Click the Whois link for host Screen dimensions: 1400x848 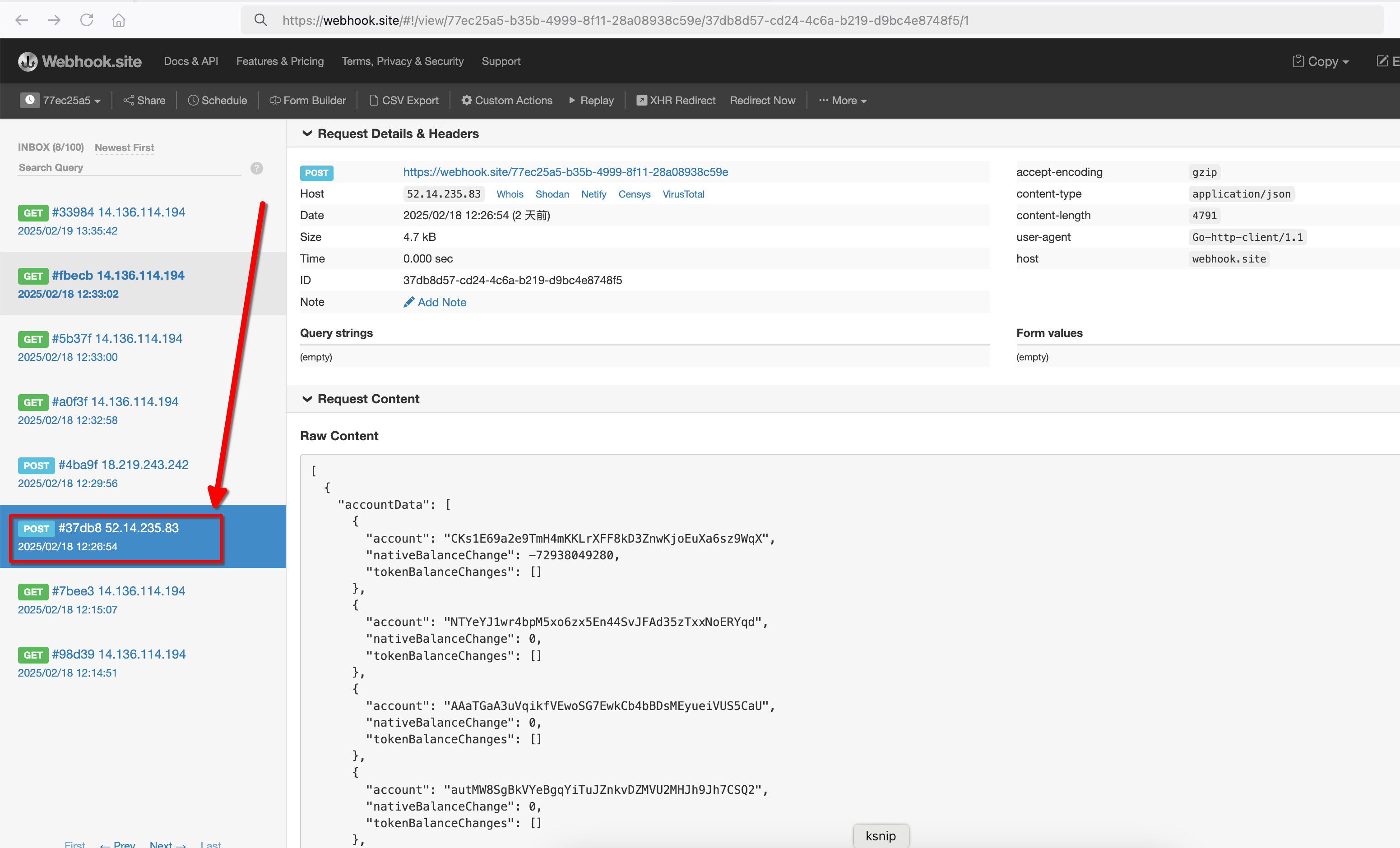[510, 194]
